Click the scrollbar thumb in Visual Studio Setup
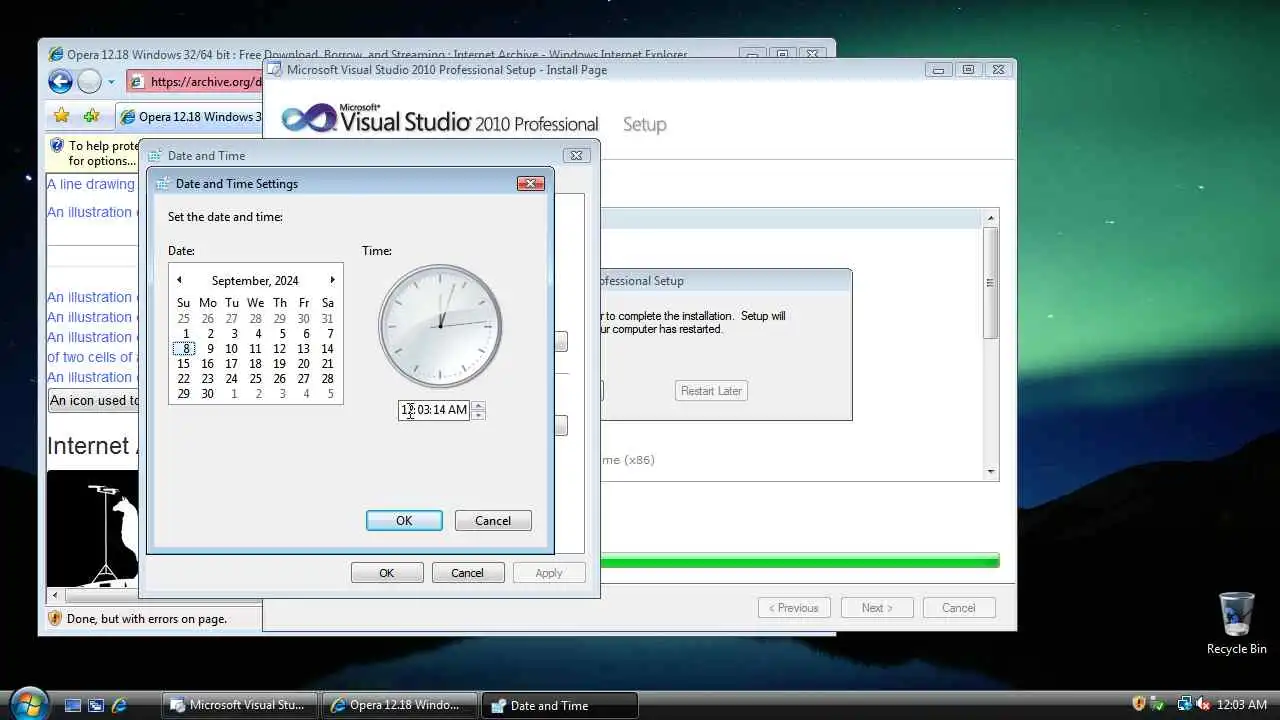This screenshot has width=1280, height=720. pos(991,283)
